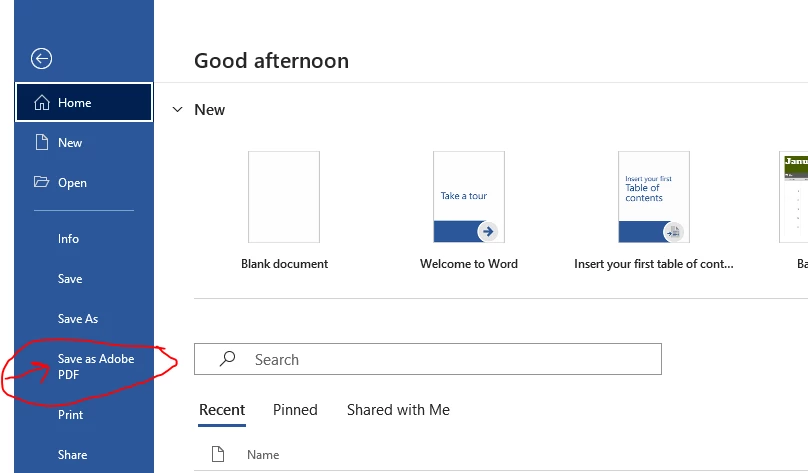Open the calendar template thumbnail at right edge
The image size is (808, 473).
(x=794, y=197)
